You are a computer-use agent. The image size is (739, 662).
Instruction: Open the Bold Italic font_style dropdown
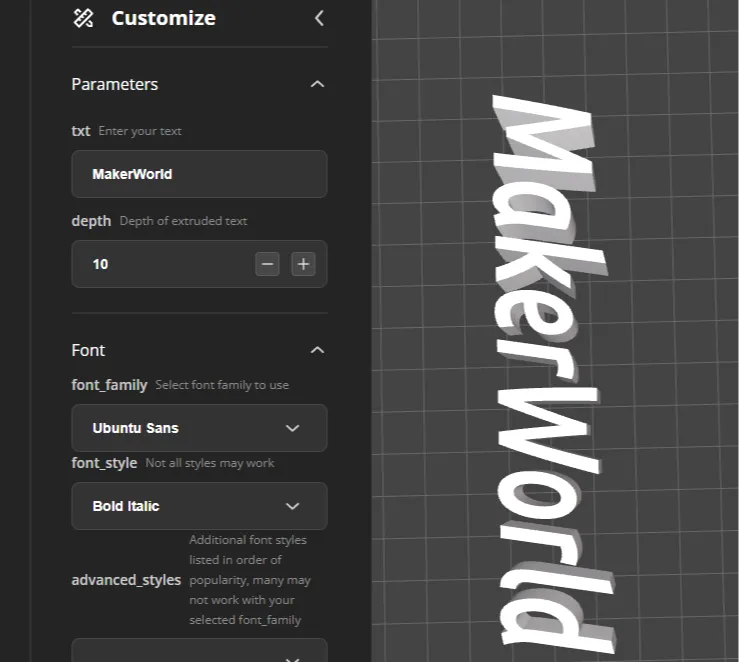click(x=199, y=506)
